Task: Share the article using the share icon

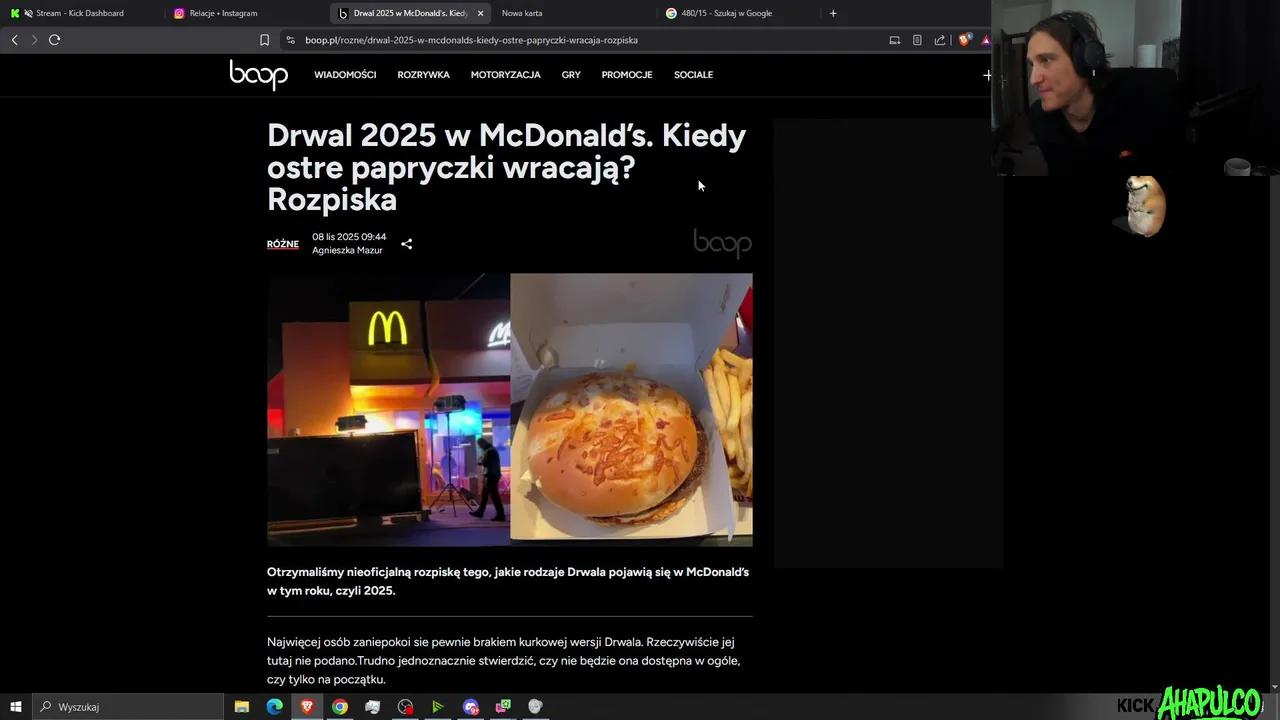Action: pos(406,244)
